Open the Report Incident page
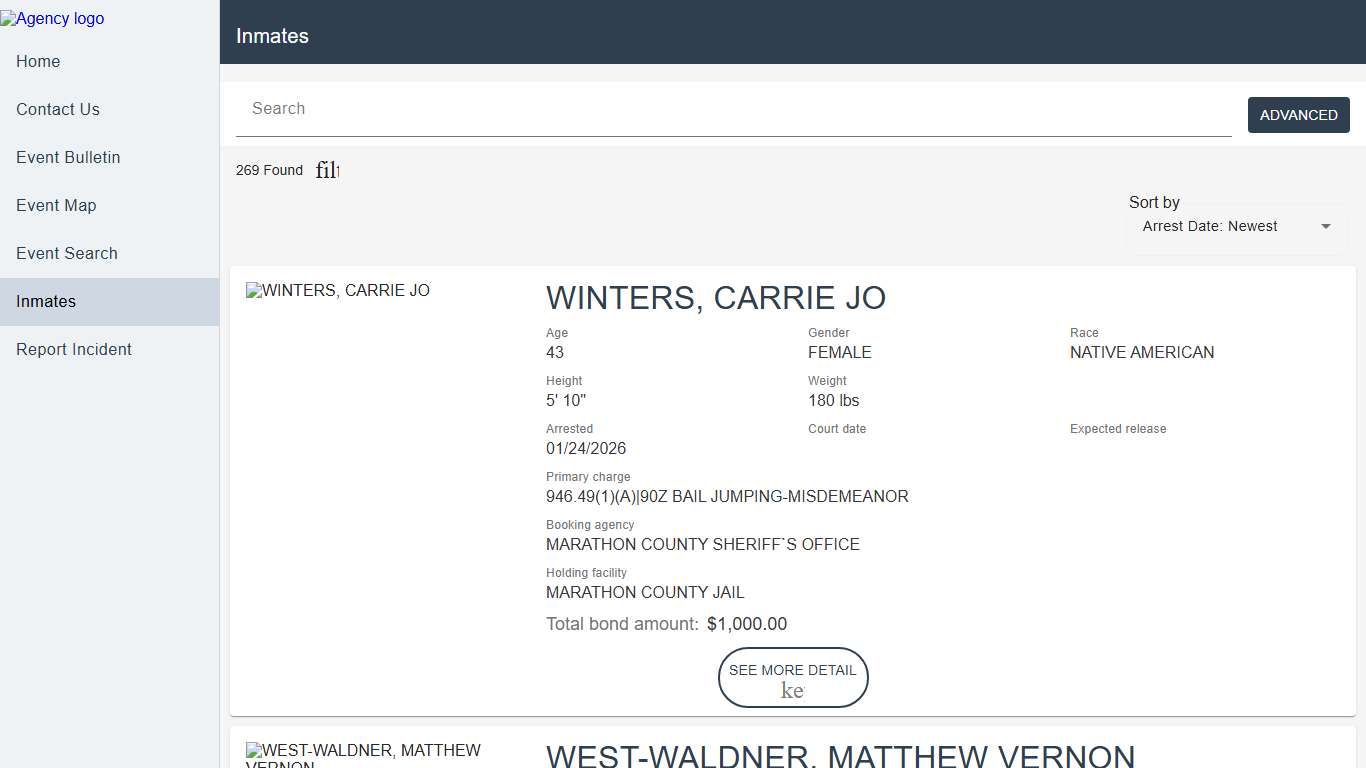The width and height of the screenshot is (1366, 768). pyautogui.click(x=73, y=349)
